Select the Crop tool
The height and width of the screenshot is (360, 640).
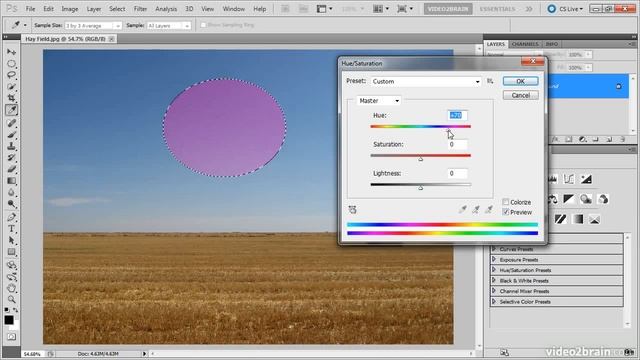click(x=11, y=98)
